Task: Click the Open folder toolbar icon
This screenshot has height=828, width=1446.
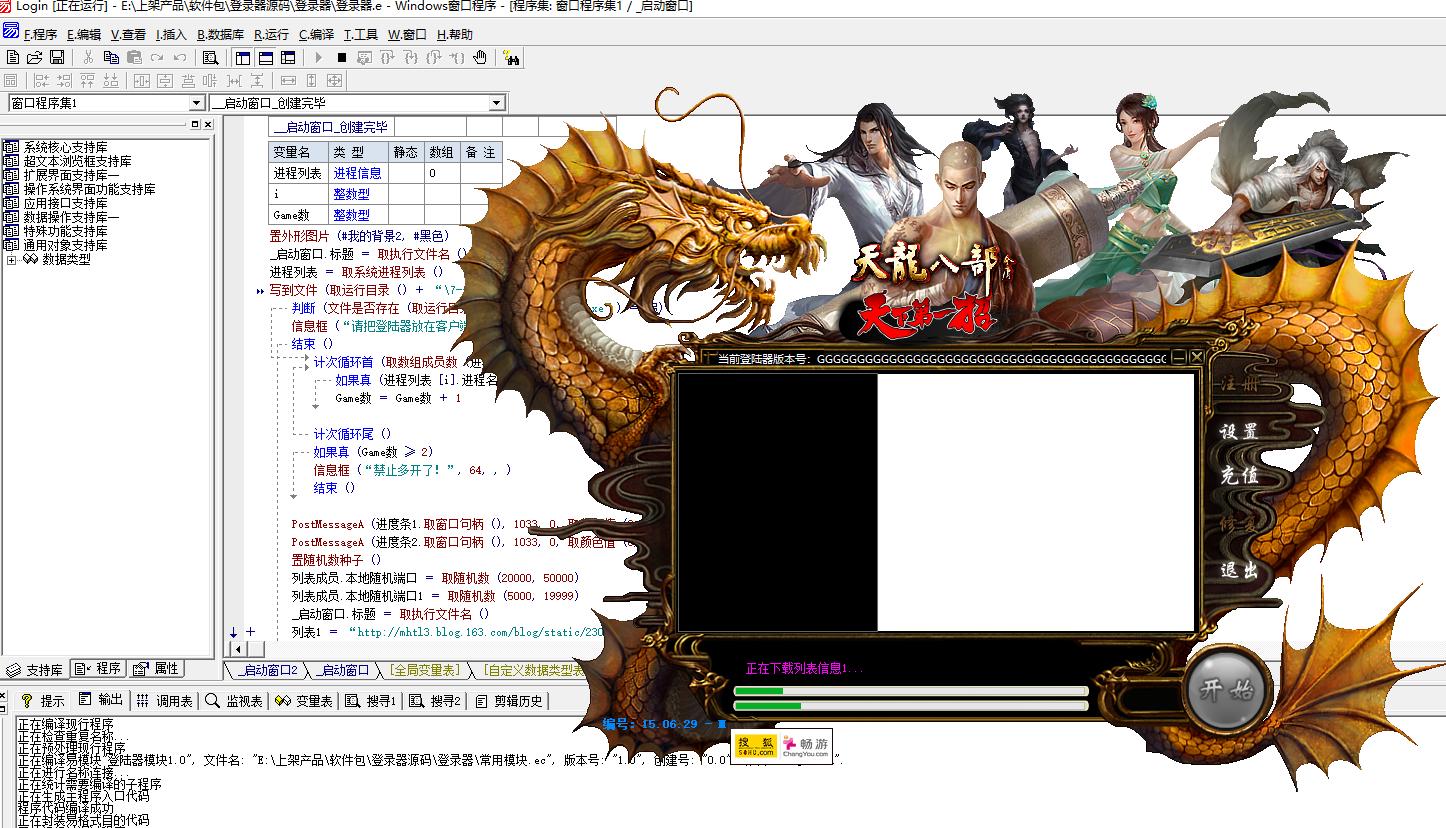Action: [x=35, y=58]
